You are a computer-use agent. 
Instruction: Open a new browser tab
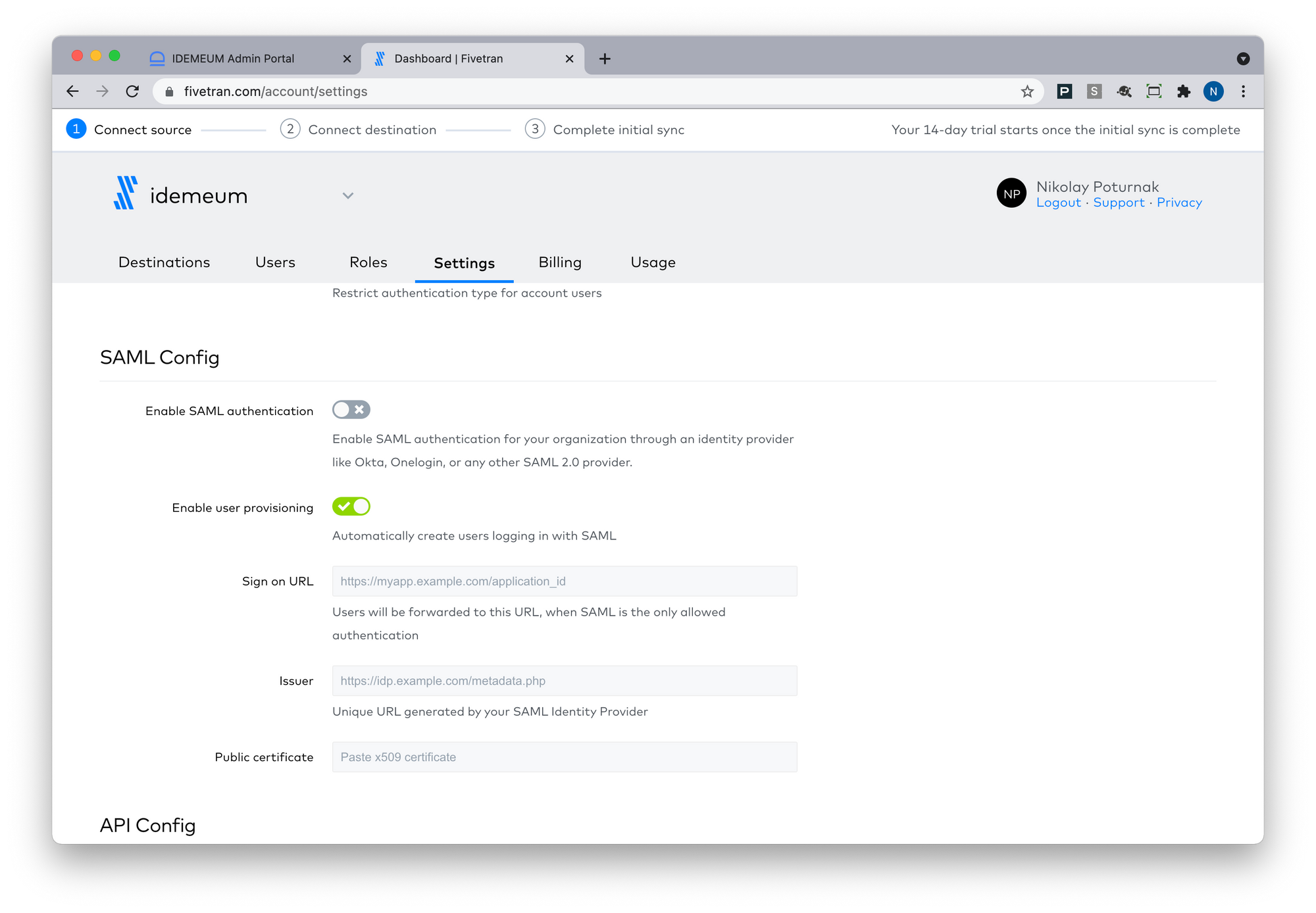click(605, 59)
